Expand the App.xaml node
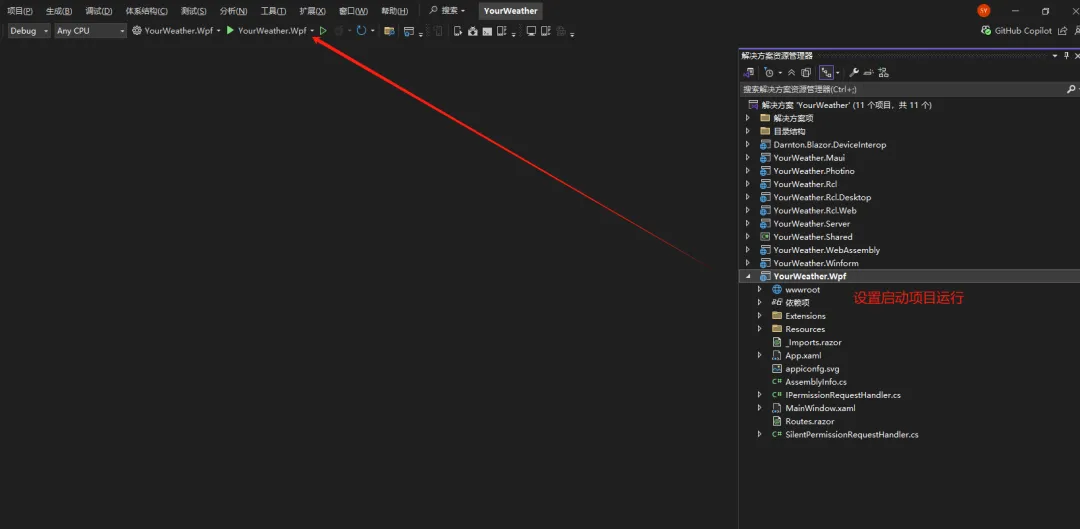The height and width of the screenshot is (529, 1080). [760, 355]
